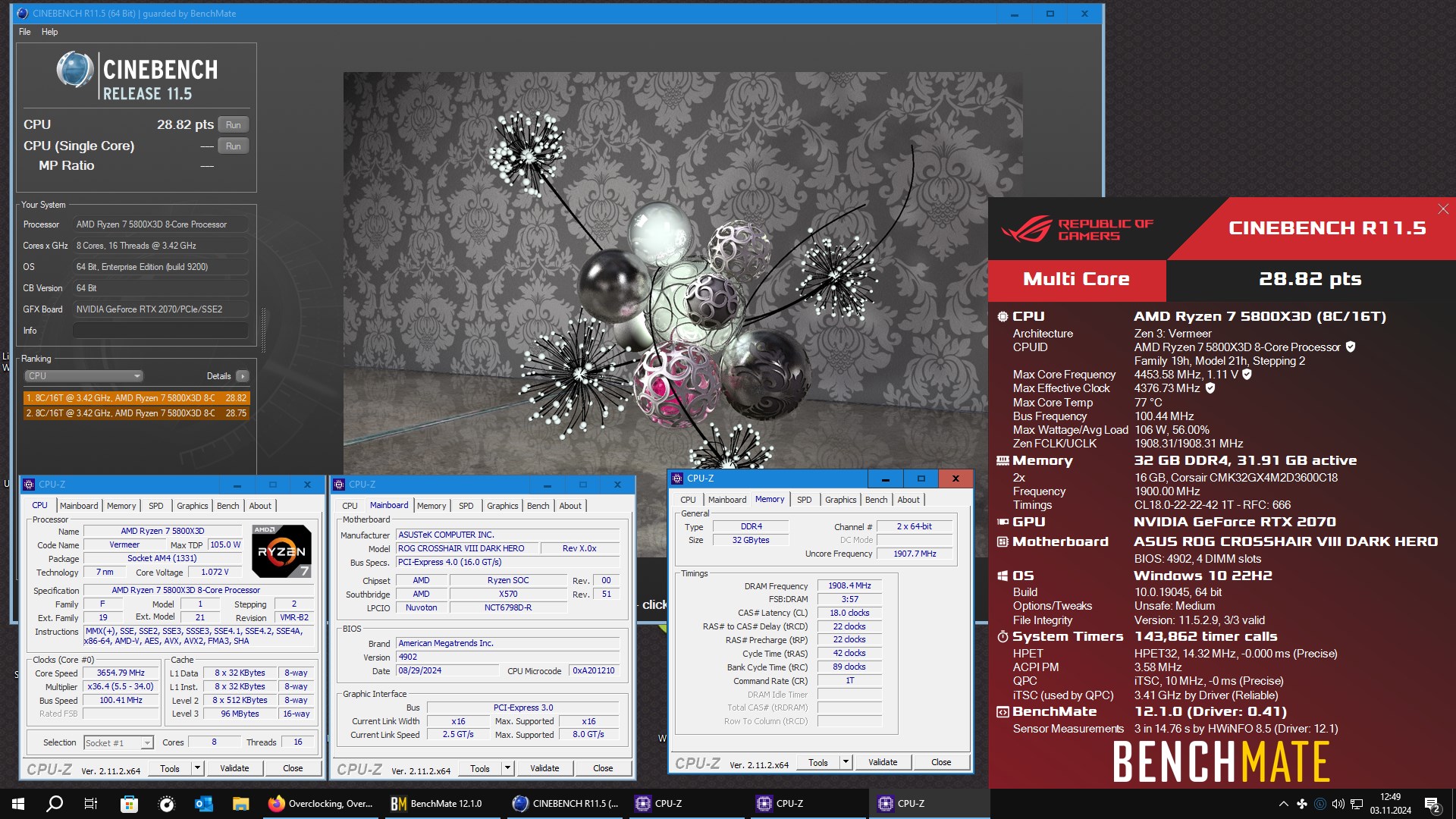Open Mainboard tab in left CPU-Z window
This screenshot has width=1456, height=819.
[79, 506]
